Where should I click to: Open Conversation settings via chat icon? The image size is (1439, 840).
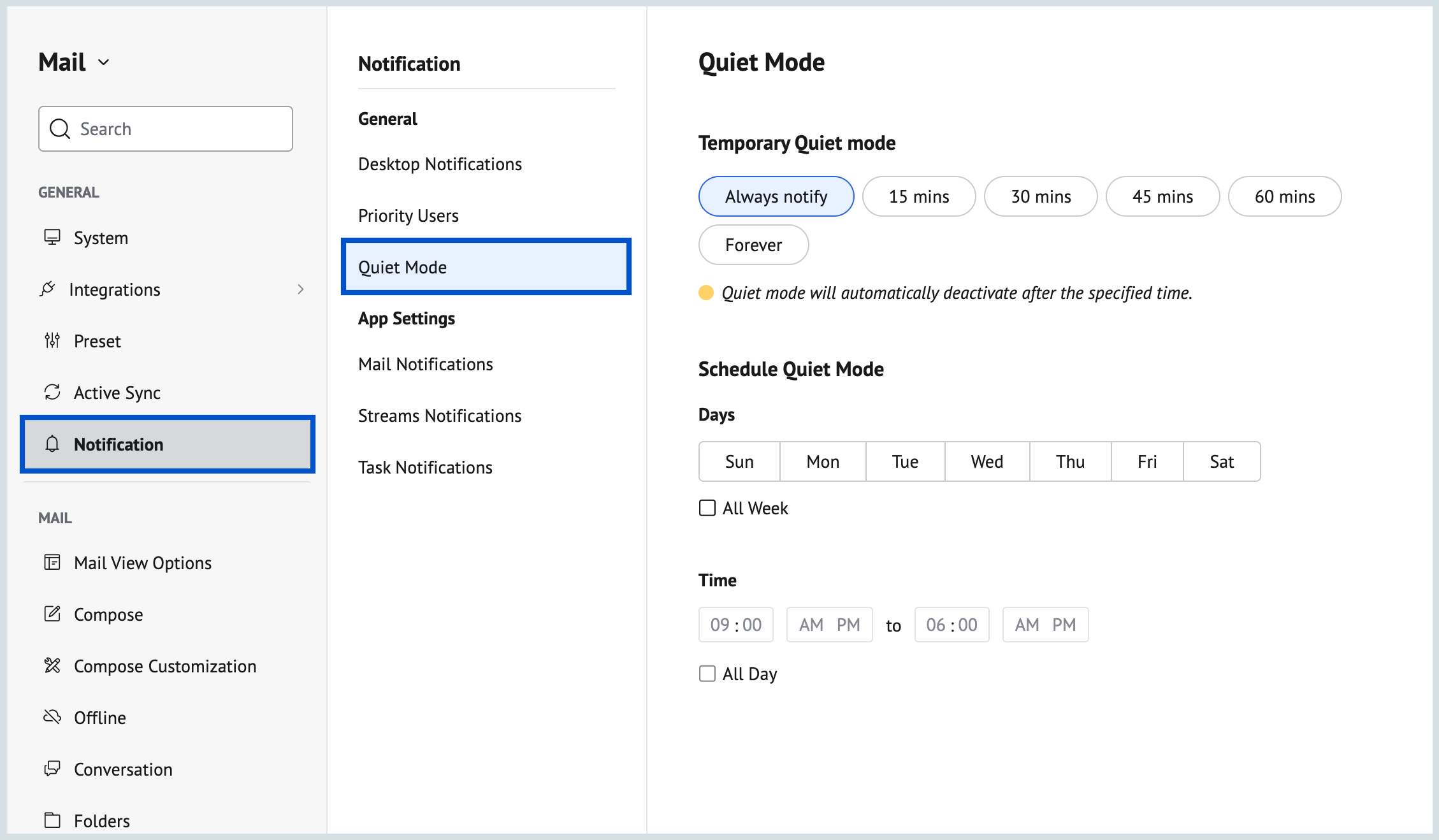[x=52, y=769]
